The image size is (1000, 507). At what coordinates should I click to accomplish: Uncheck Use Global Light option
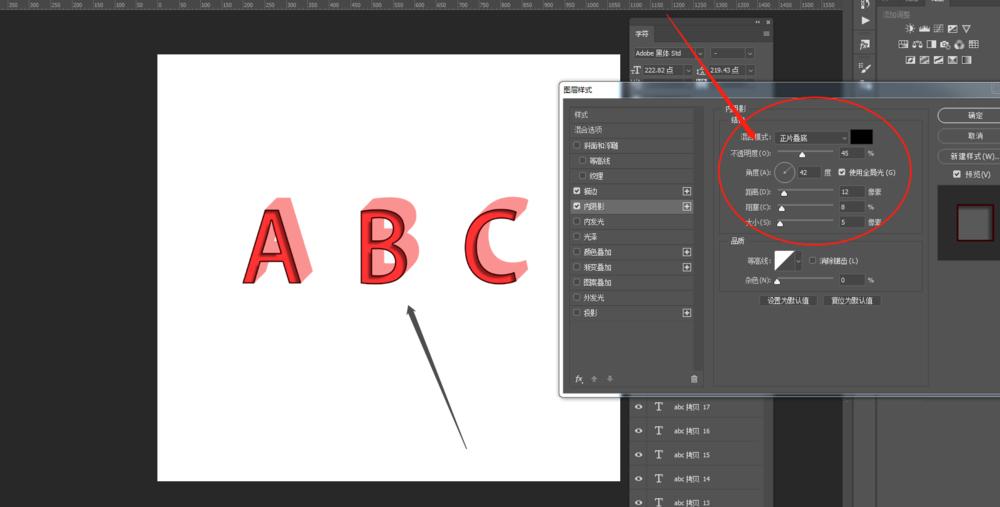[842, 172]
